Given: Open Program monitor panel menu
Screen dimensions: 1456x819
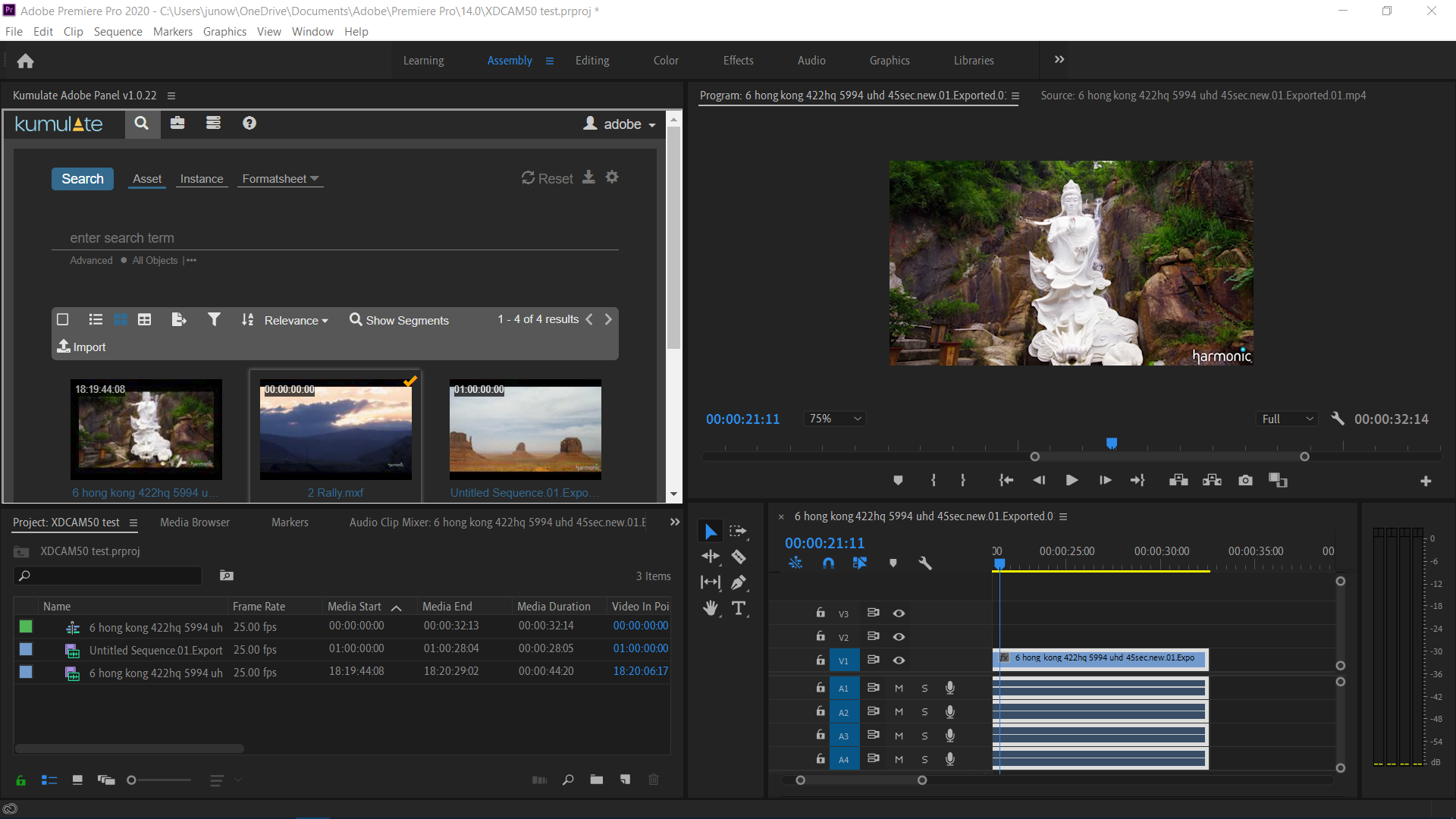Looking at the screenshot, I should [1015, 96].
